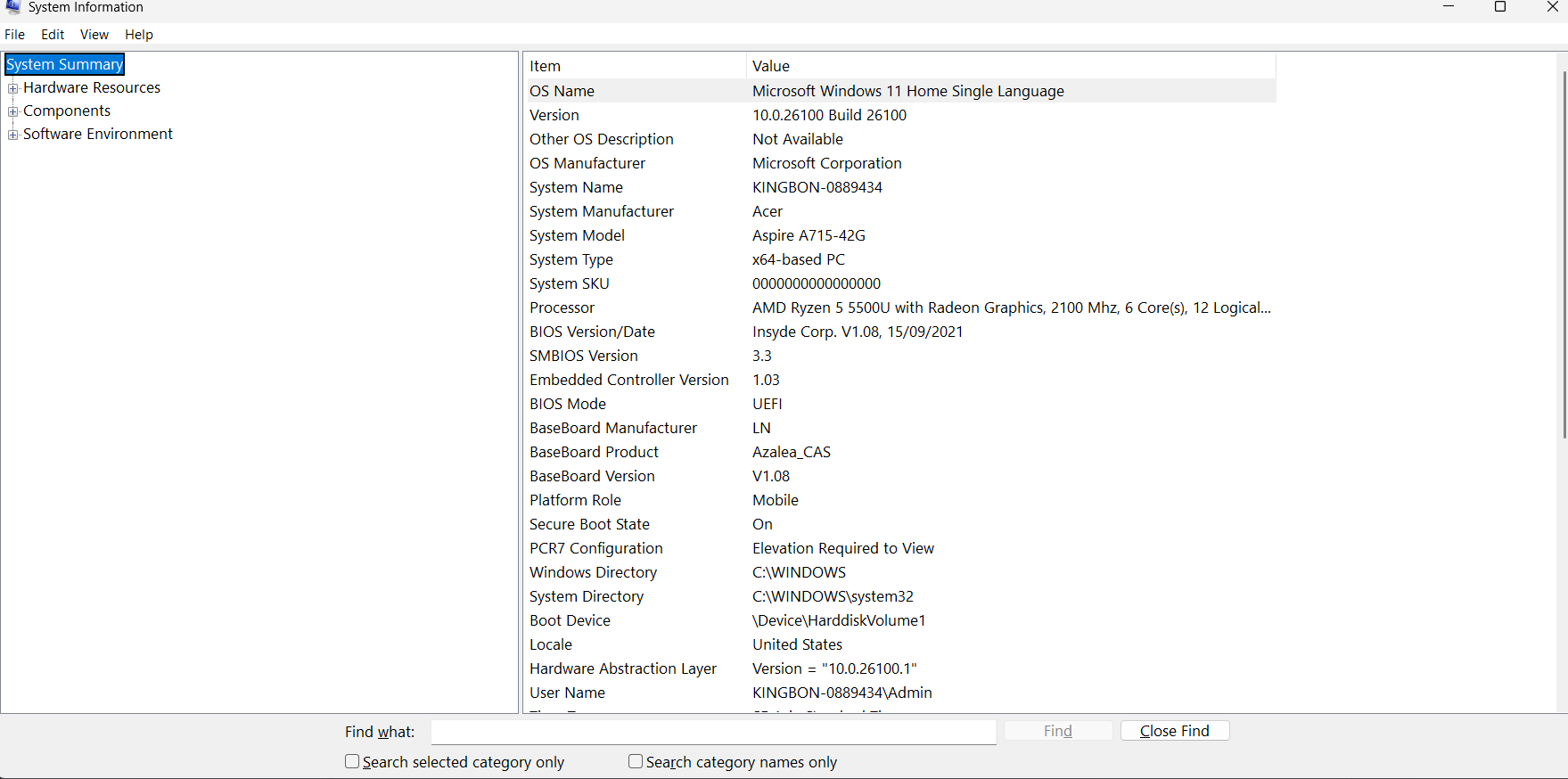Select the BaseBoard Product row
Image resolution: width=1568 pixels, height=779 pixels.
pos(901,452)
